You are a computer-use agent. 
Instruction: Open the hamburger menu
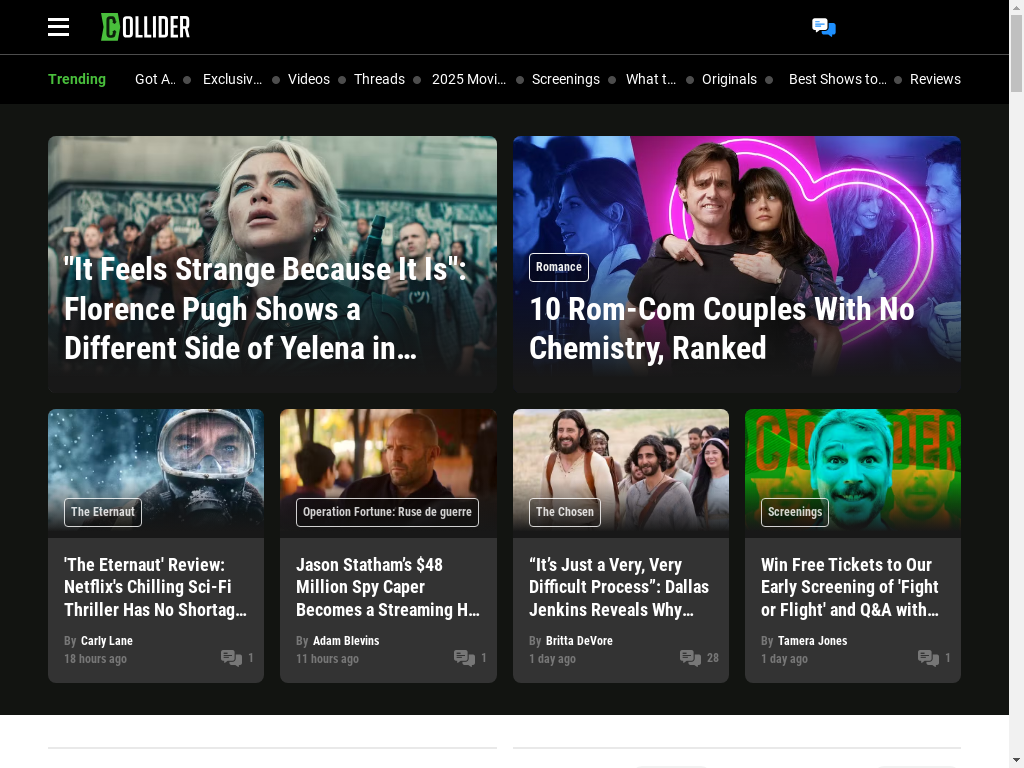tap(58, 27)
